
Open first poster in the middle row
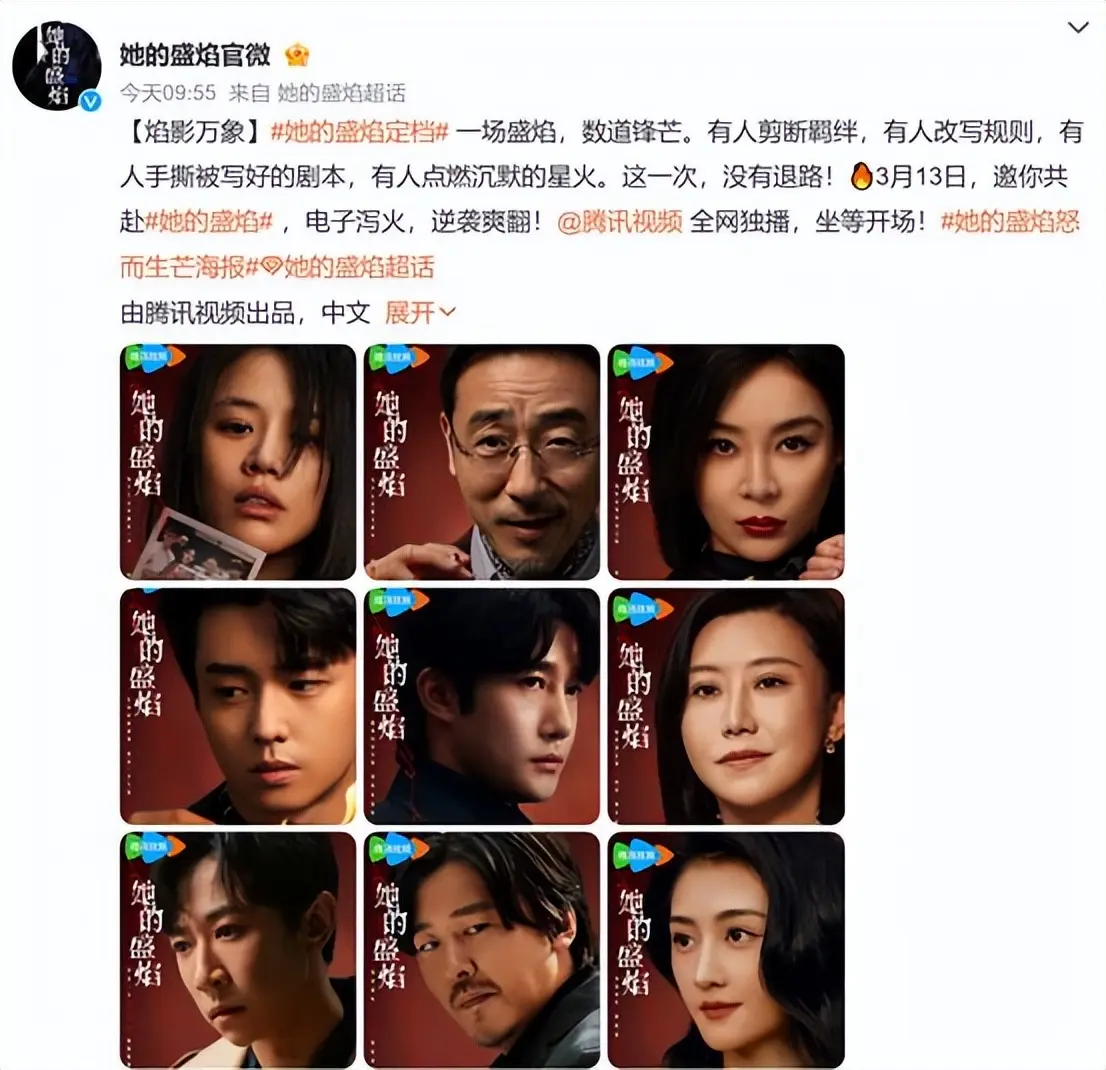pos(238,706)
